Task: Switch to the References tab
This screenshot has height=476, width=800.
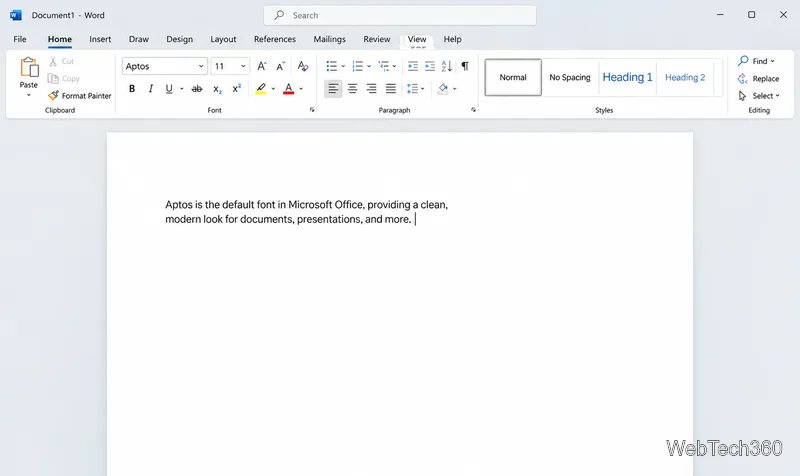Action: [x=275, y=39]
